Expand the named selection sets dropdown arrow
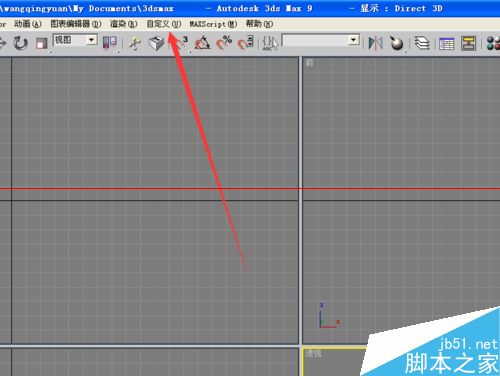The image size is (500, 376). pos(354,40)
